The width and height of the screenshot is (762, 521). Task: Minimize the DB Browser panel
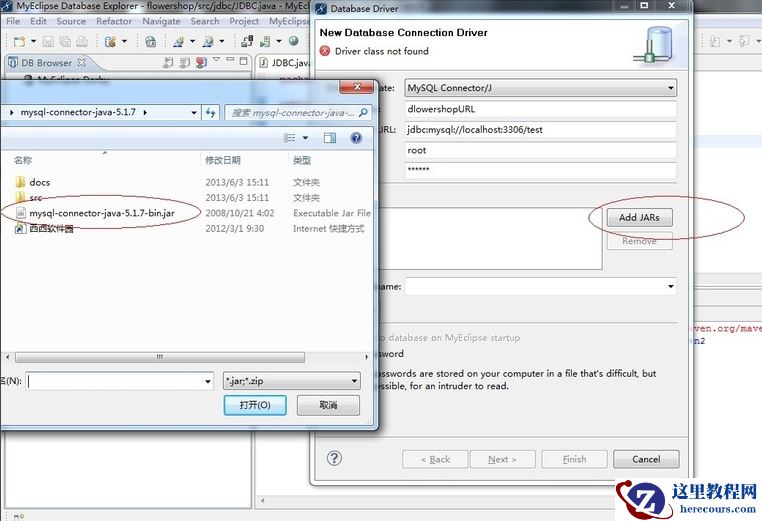(230, 59)
